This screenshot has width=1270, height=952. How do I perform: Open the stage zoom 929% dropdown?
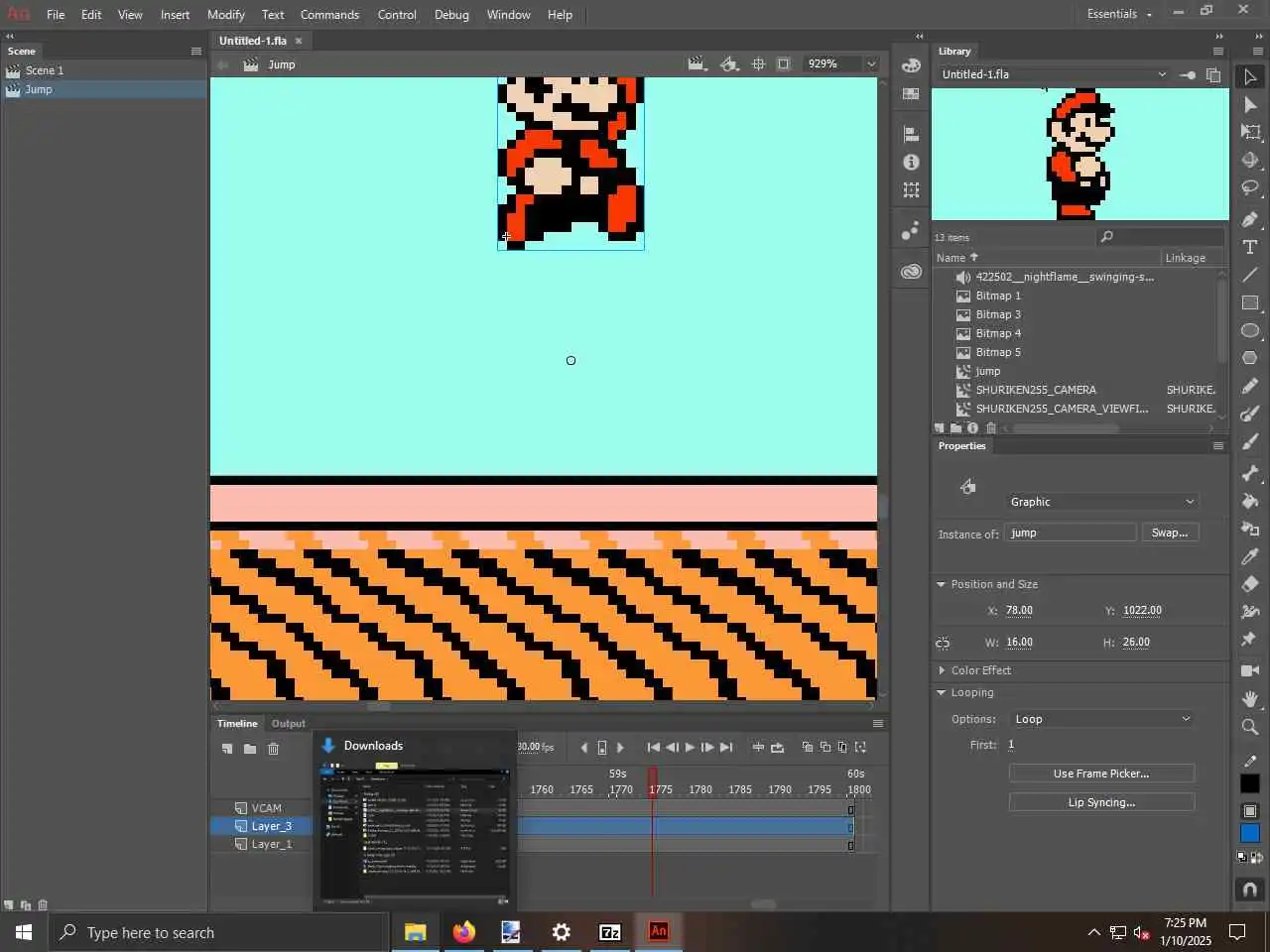871,63
